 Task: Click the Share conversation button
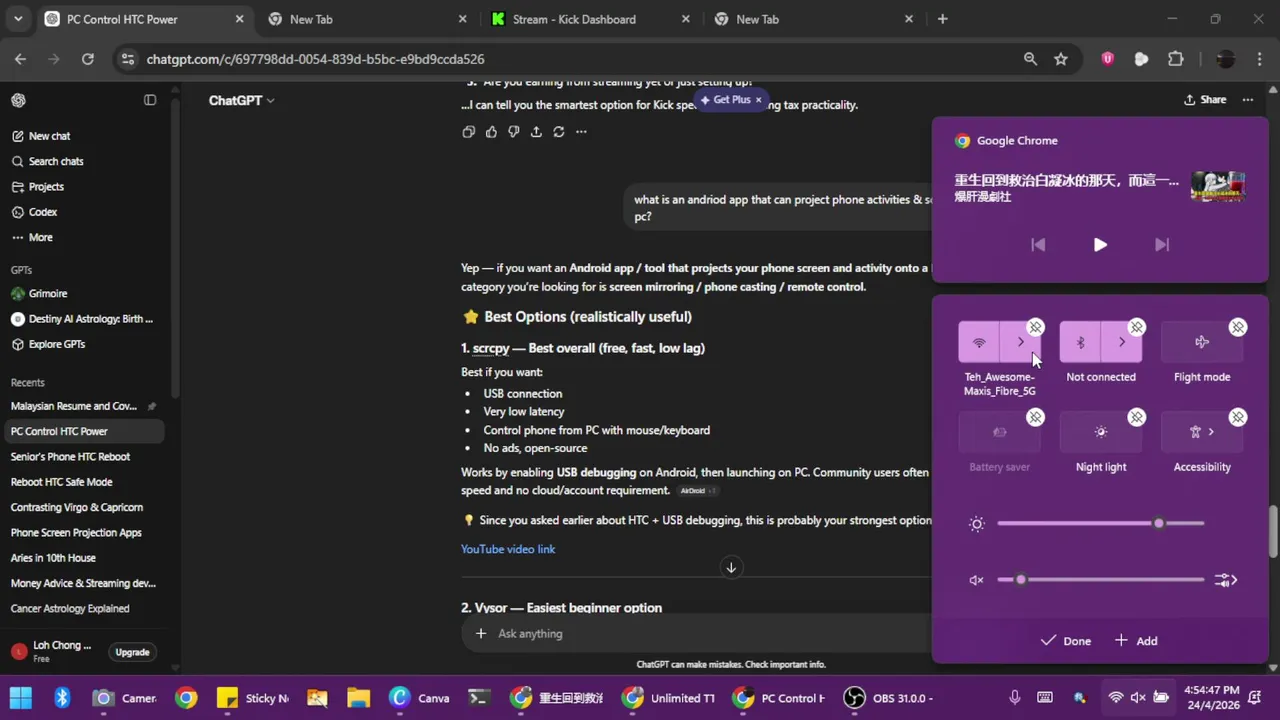(1205, 100)
